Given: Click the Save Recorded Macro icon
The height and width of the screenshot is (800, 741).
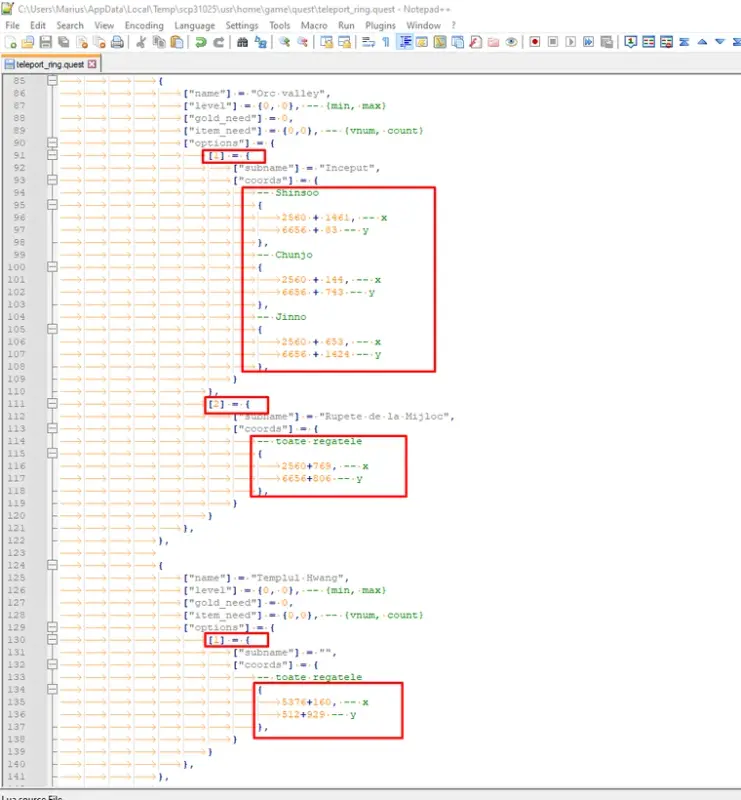Looking at the screenshot, I should coord(607,42).
